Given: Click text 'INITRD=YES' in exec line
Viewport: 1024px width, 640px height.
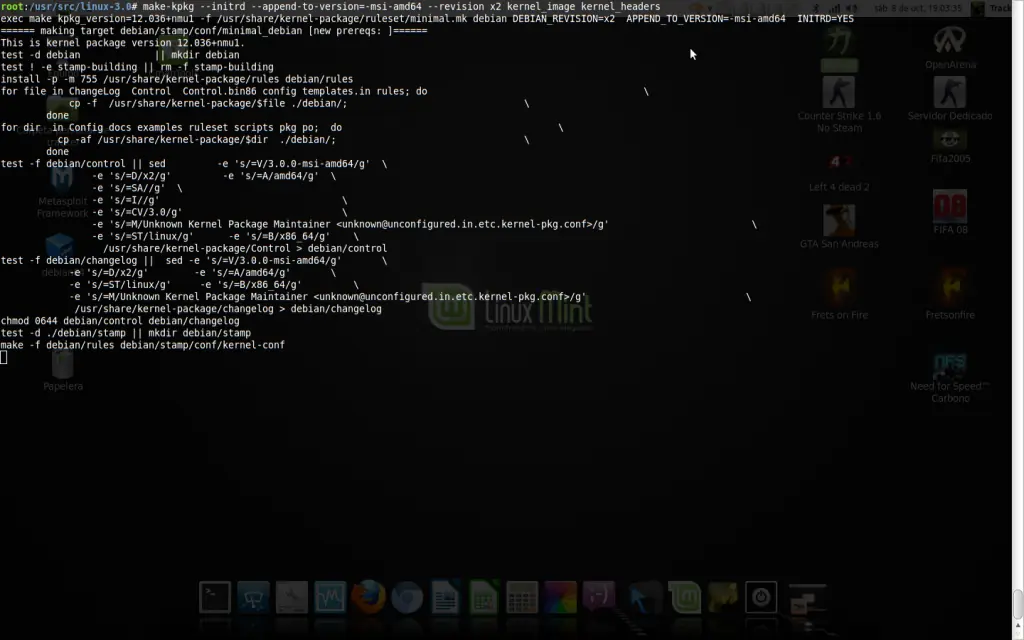Looking at the screenshot, I should point(825,19).
